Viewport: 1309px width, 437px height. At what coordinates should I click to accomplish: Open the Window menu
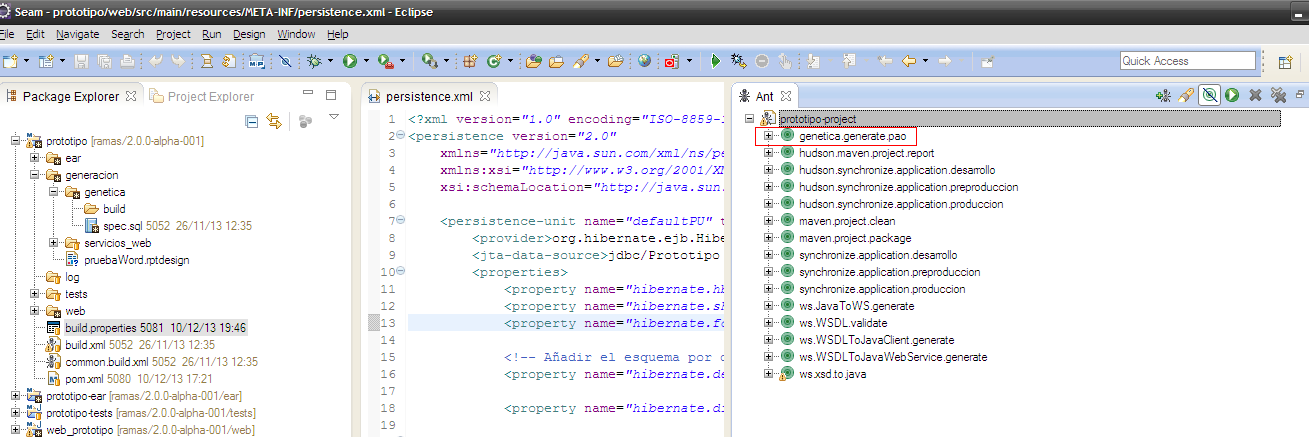(296, 34)
